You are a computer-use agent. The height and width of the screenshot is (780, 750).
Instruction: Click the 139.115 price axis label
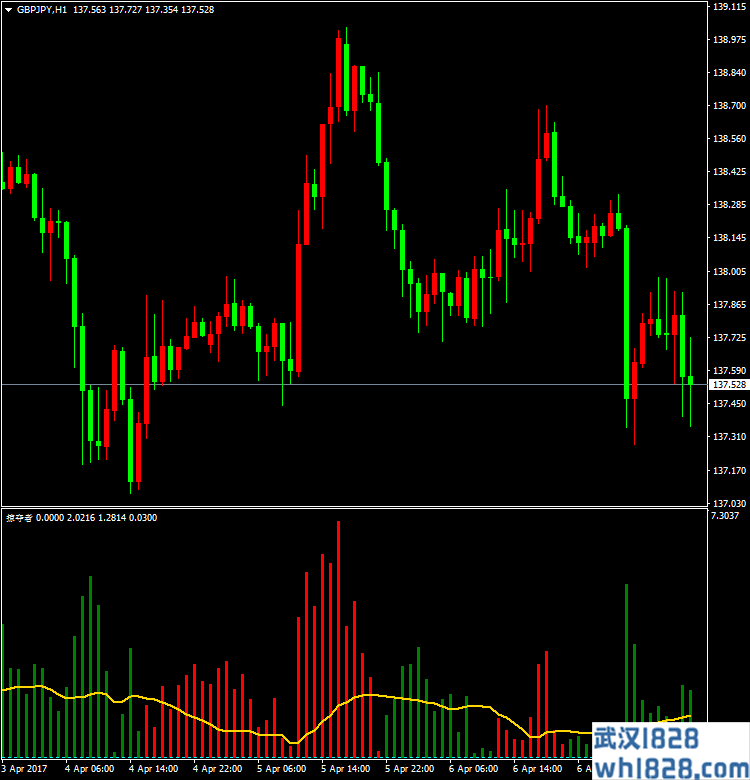[729, 7]
